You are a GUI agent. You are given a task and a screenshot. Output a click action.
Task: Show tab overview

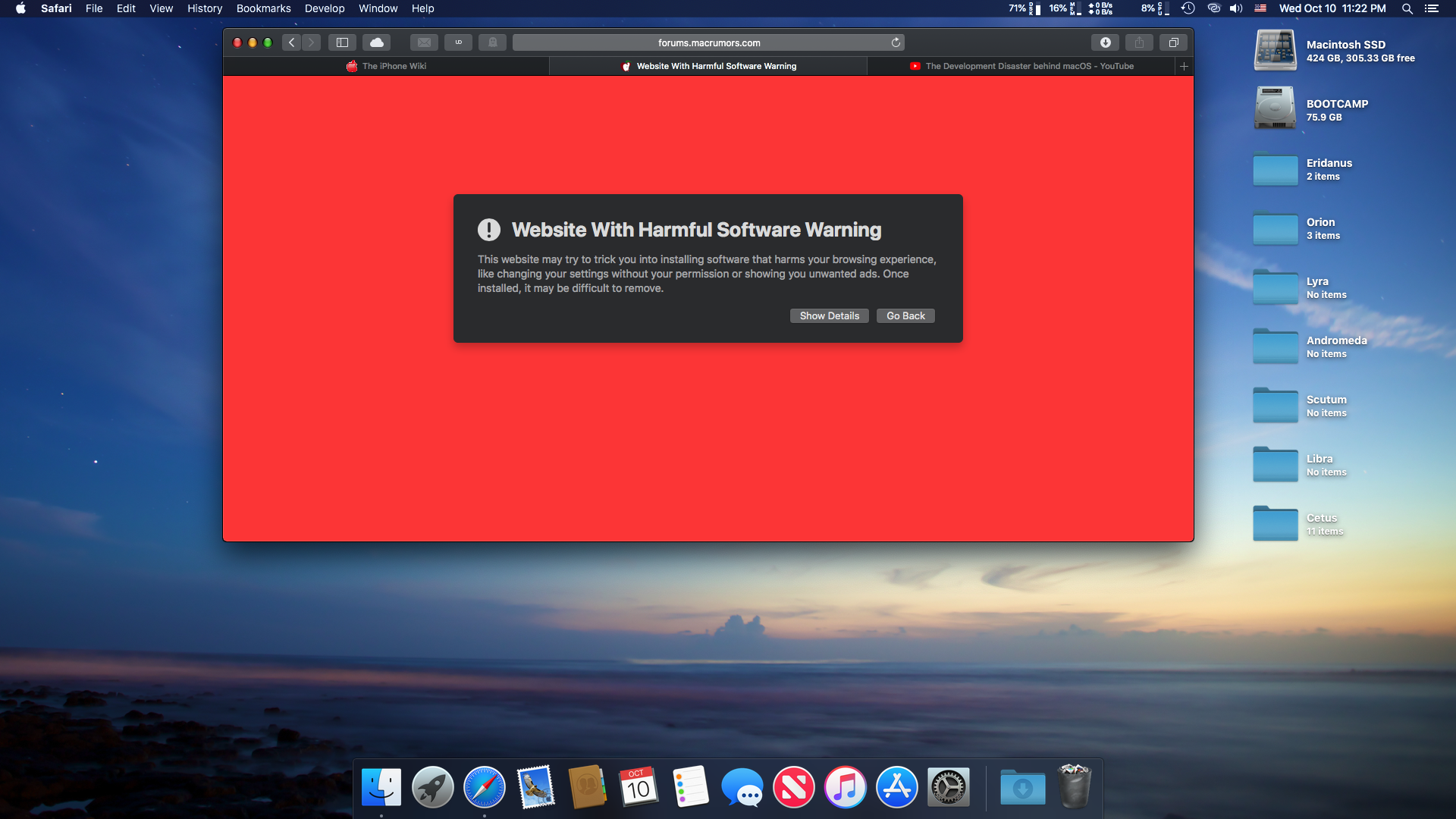pyautogui.click(x=1173, y=42)
